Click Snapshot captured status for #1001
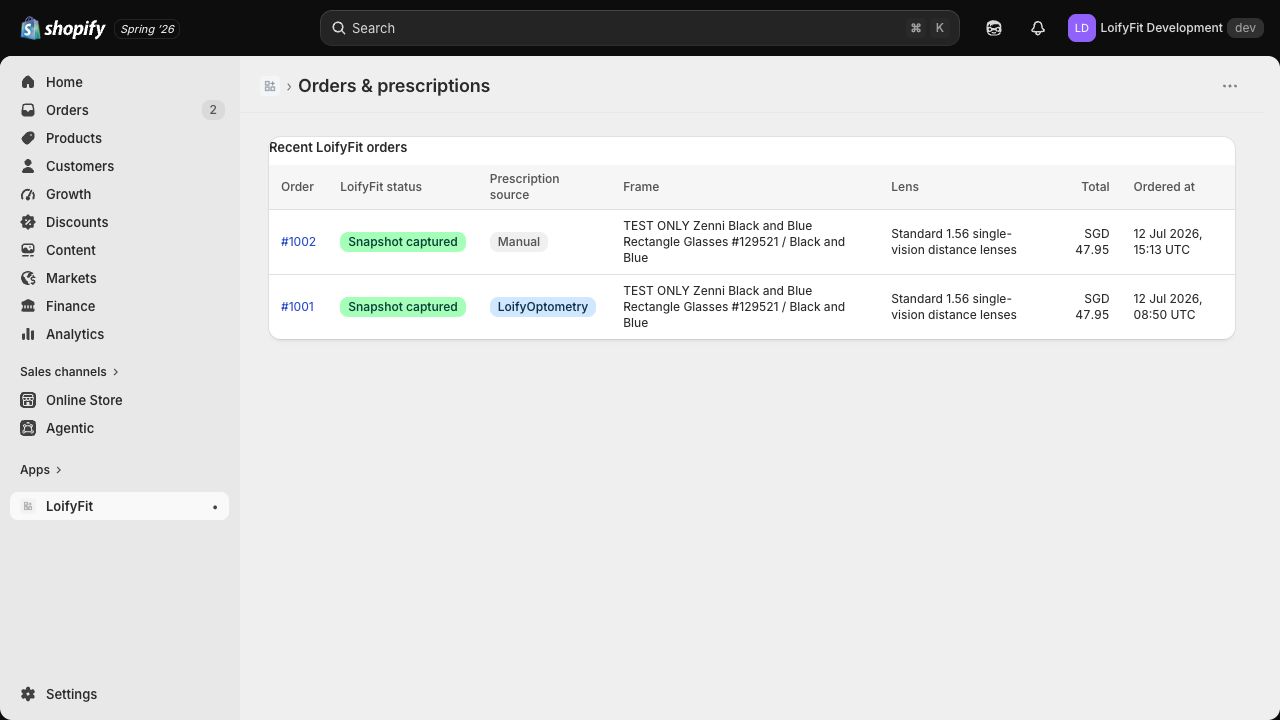 [x=403, y=307]
